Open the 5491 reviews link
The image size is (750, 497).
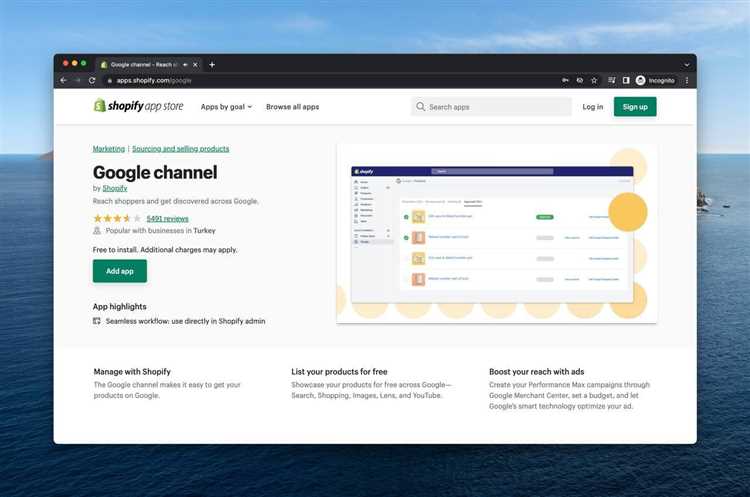(167, 219)
